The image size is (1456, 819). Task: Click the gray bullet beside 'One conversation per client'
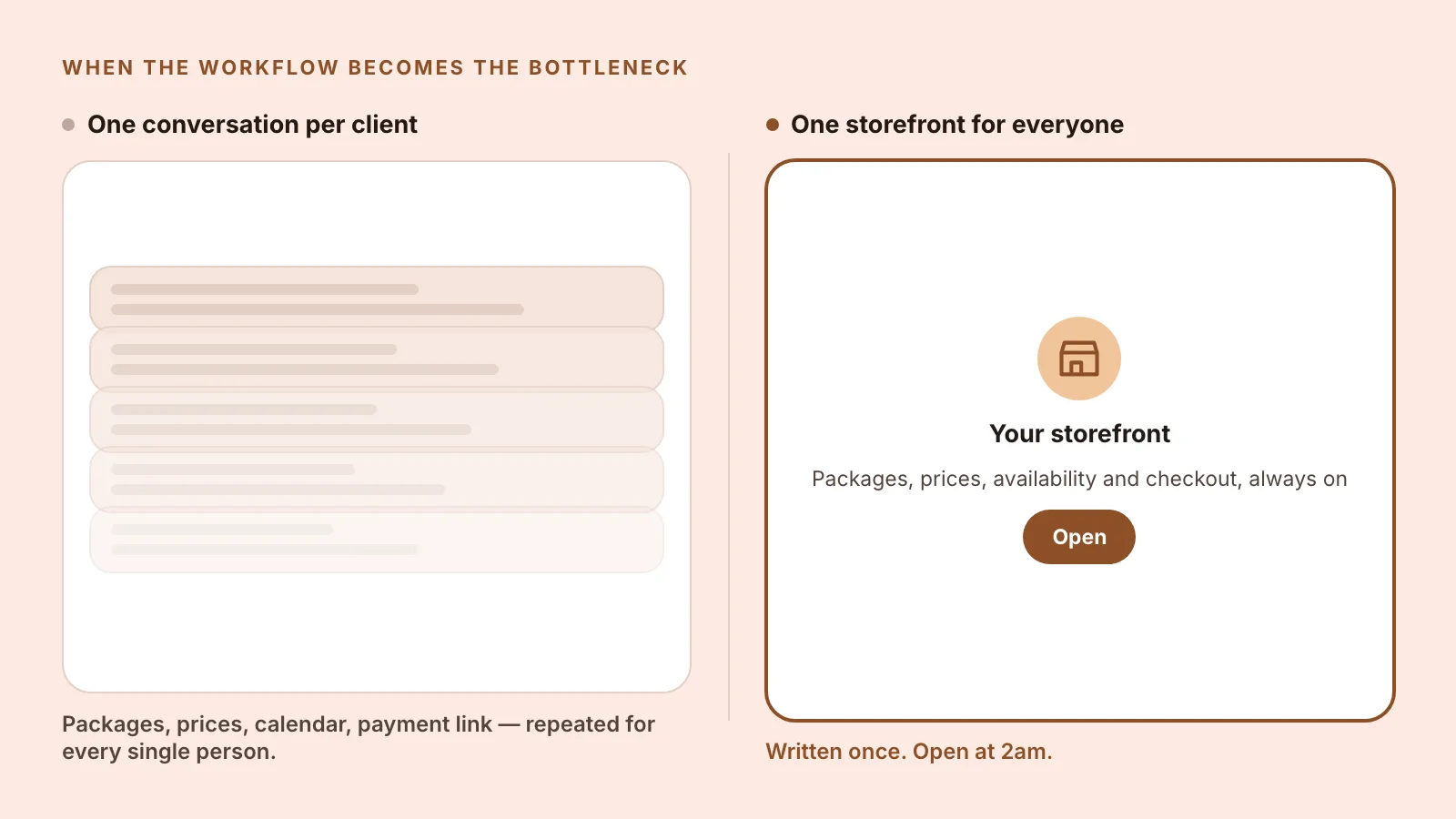click(x=68, y=125)
